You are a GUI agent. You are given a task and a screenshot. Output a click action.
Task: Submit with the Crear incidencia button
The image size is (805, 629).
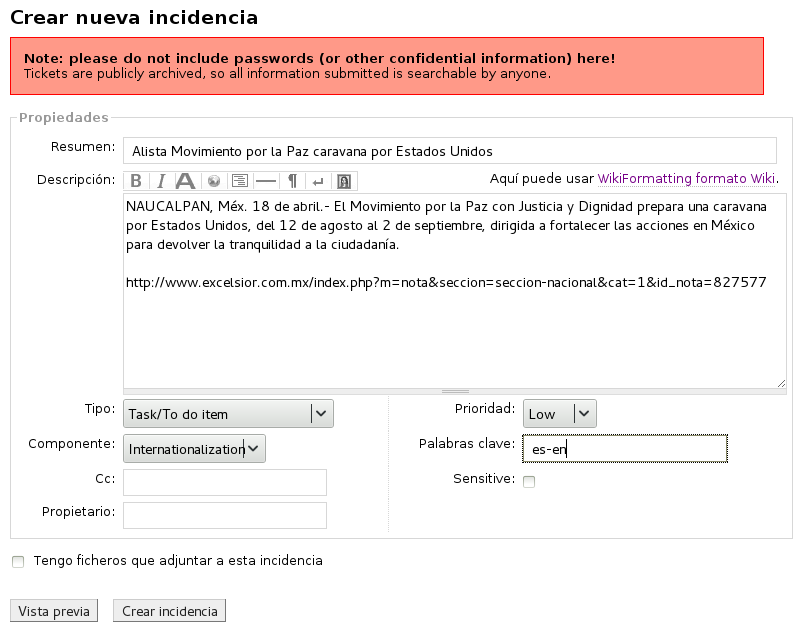tap(169, 611)
